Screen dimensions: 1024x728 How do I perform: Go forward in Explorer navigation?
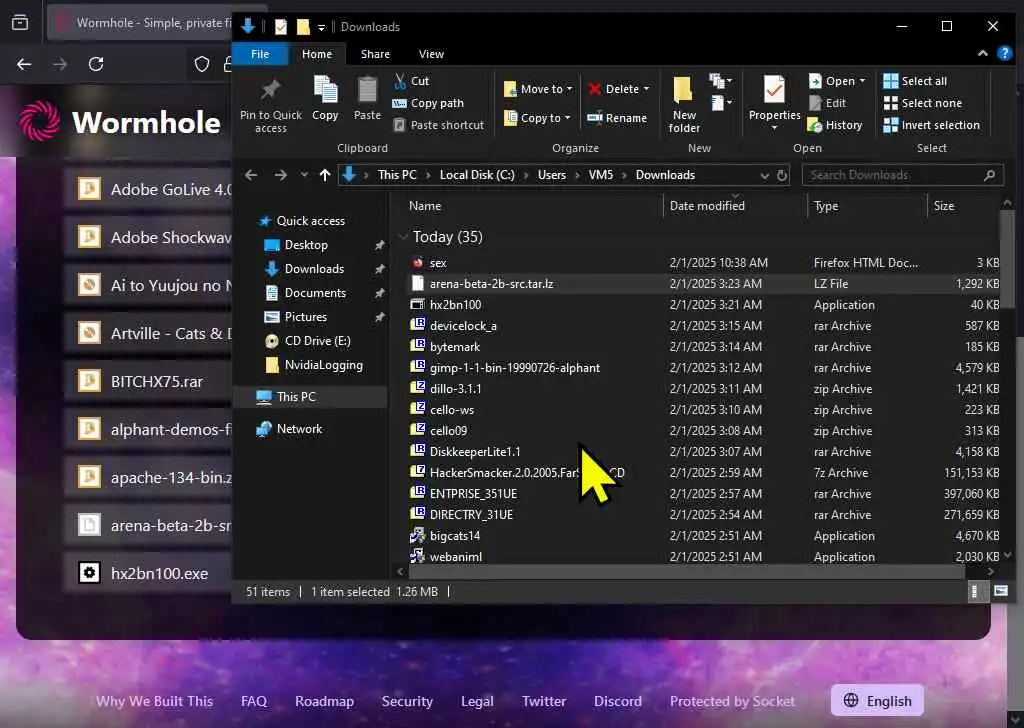click(281, 175)
